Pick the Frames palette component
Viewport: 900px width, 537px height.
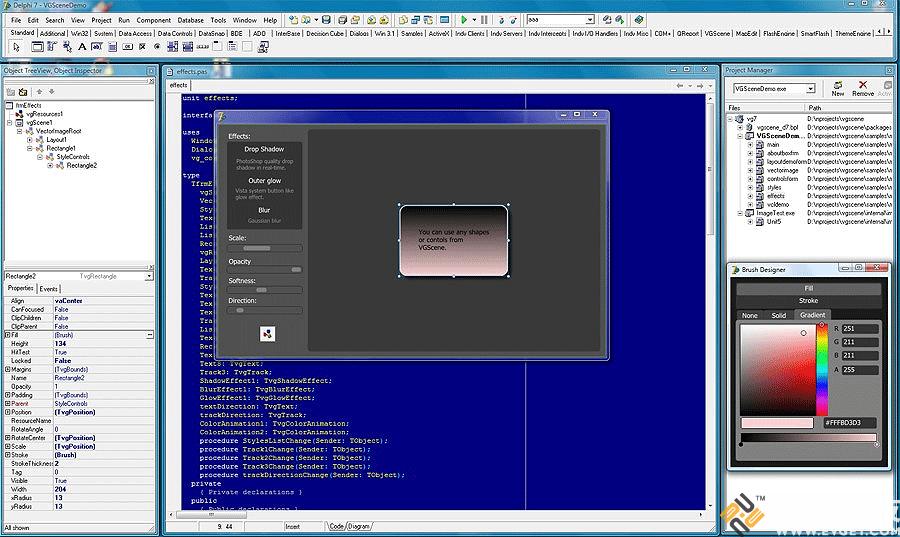[37, 46]
